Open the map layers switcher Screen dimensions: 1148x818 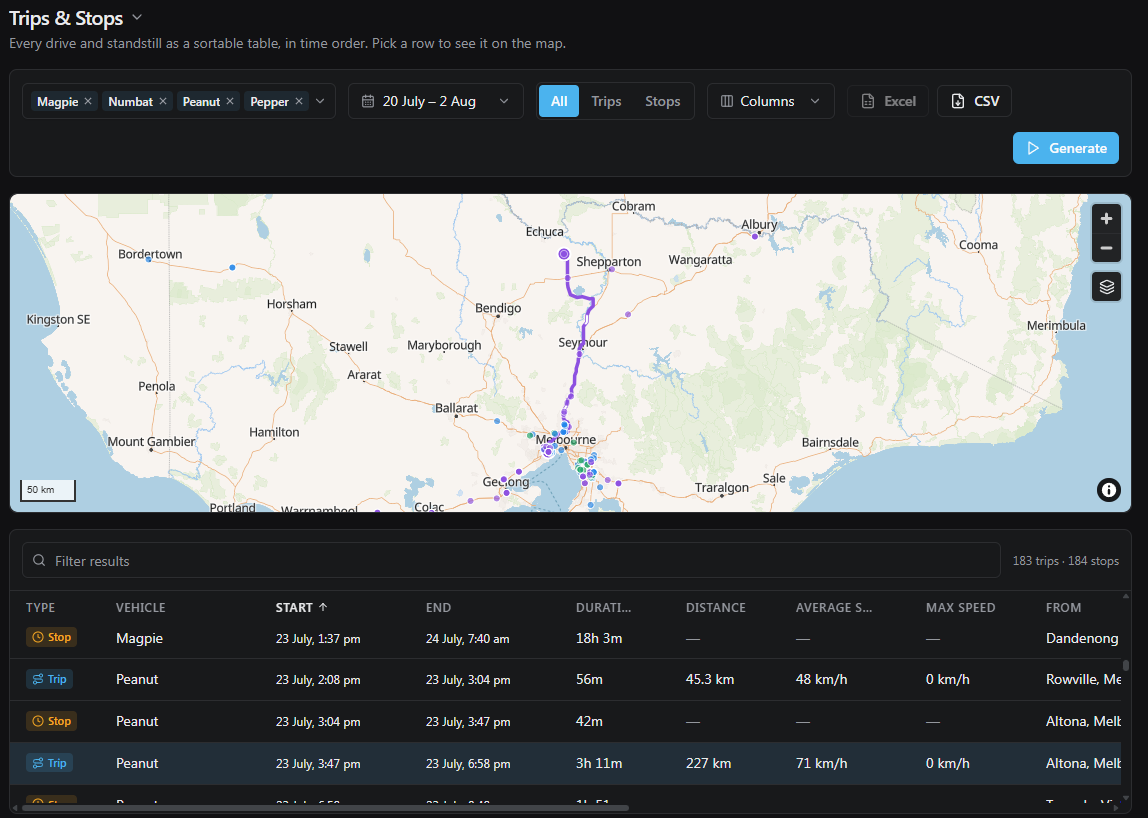(1106, 286)
